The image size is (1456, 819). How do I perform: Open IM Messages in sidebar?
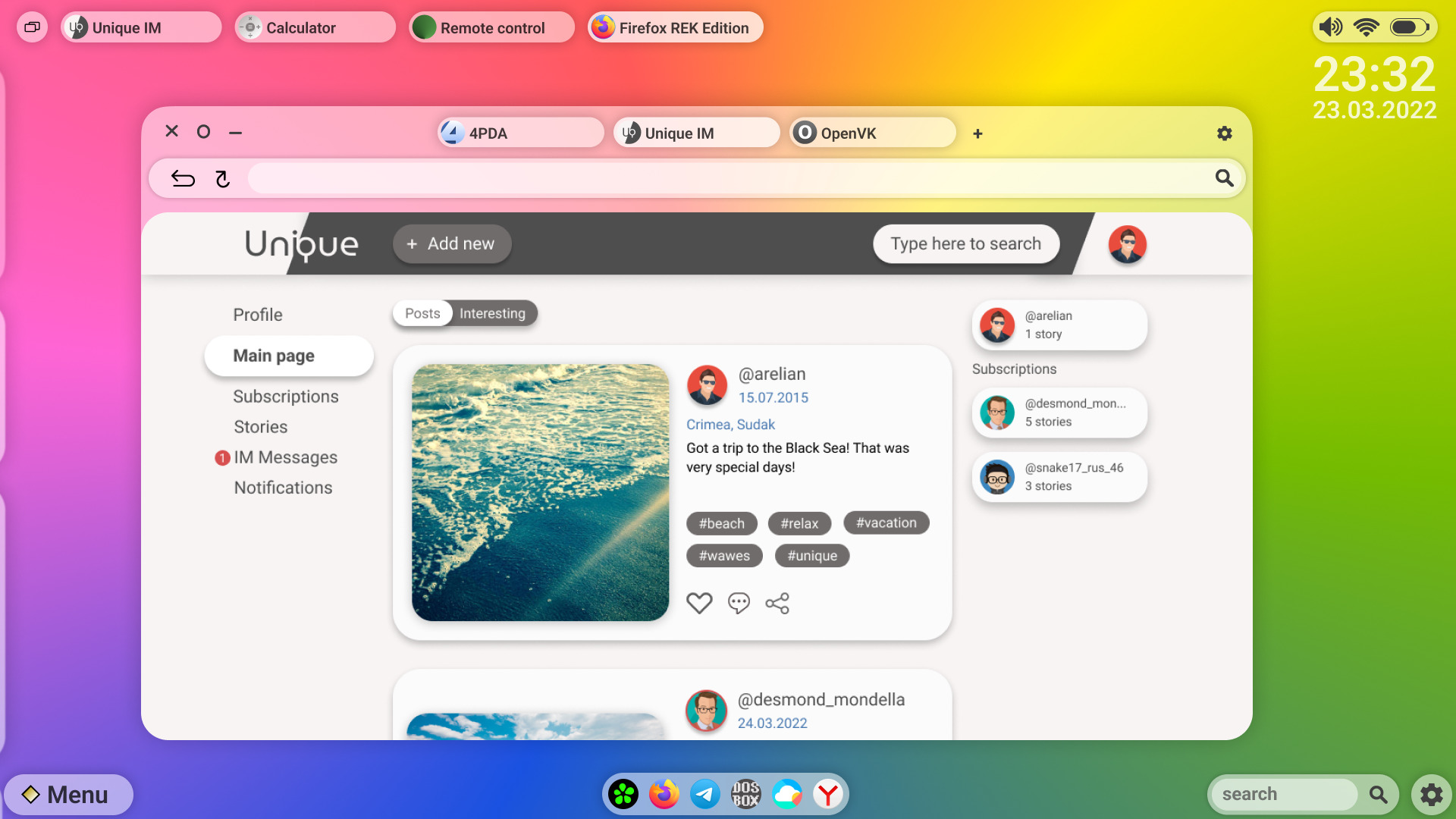[285, 457]
